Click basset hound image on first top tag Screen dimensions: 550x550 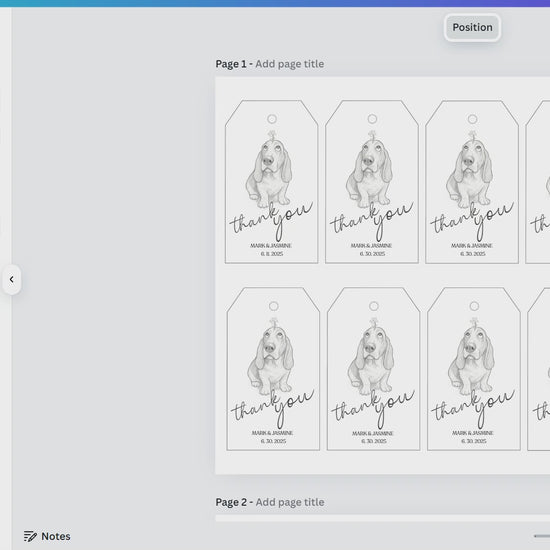pyautogui.click(x=269, y=169)
